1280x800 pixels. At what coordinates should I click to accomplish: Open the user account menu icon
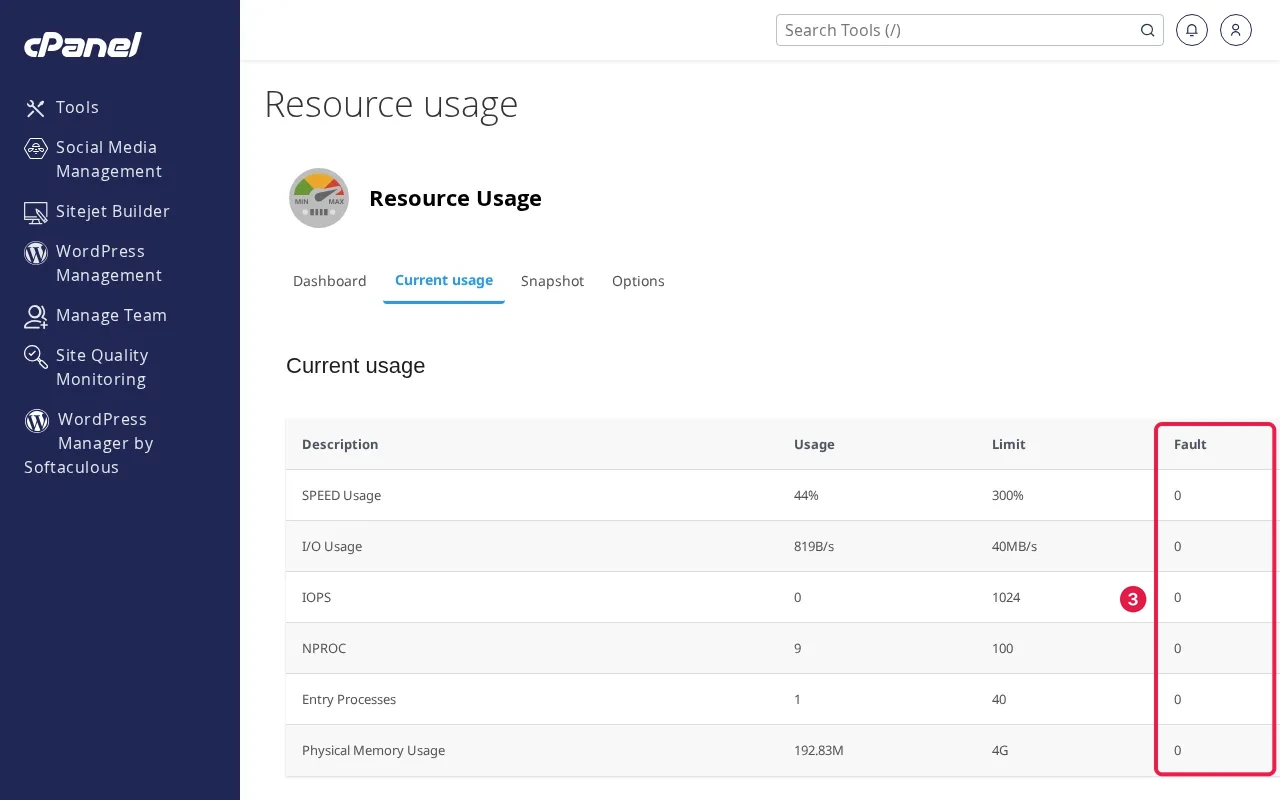[1236, 30]
